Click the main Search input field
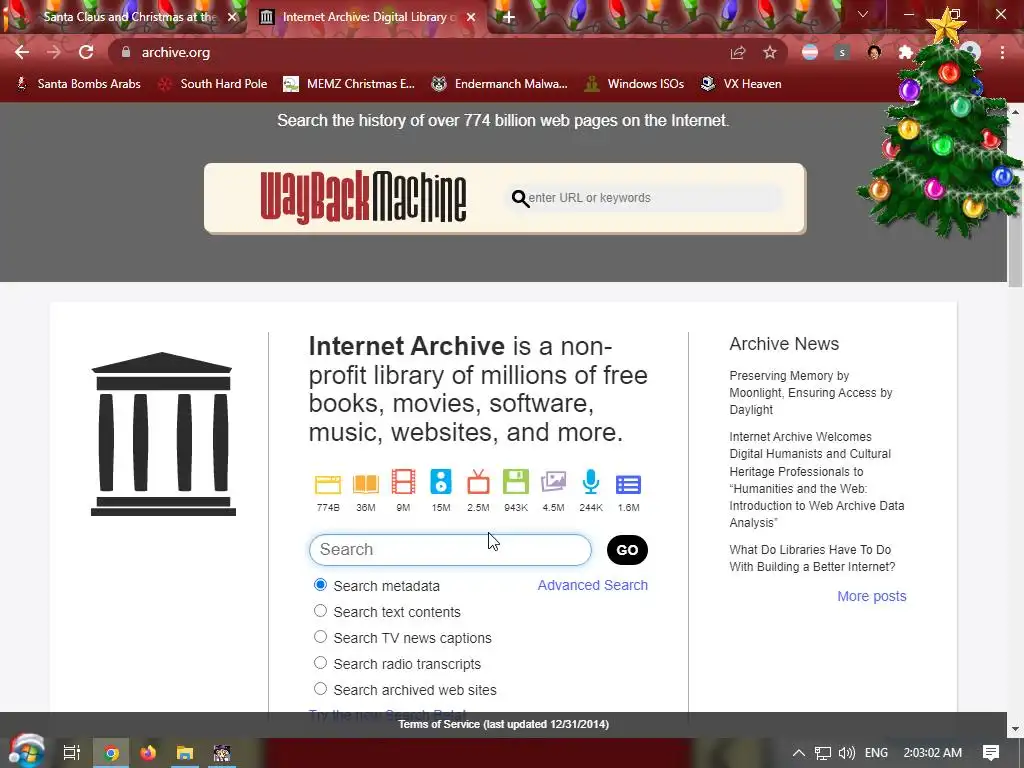 click(450, 550)
